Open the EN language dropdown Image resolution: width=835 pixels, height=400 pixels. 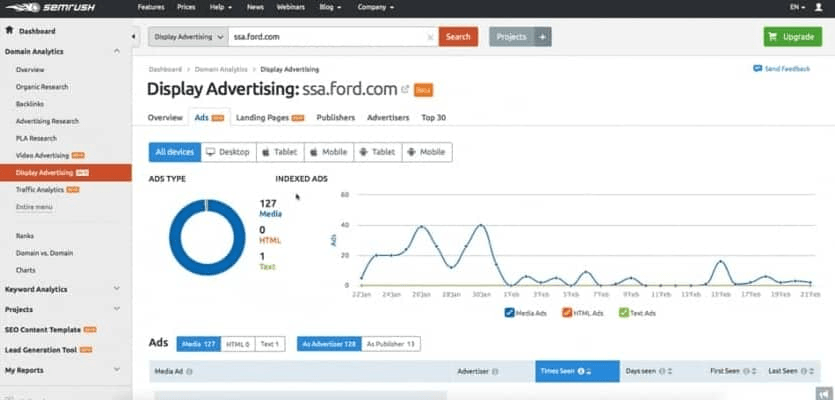click(x=797, y=7)
